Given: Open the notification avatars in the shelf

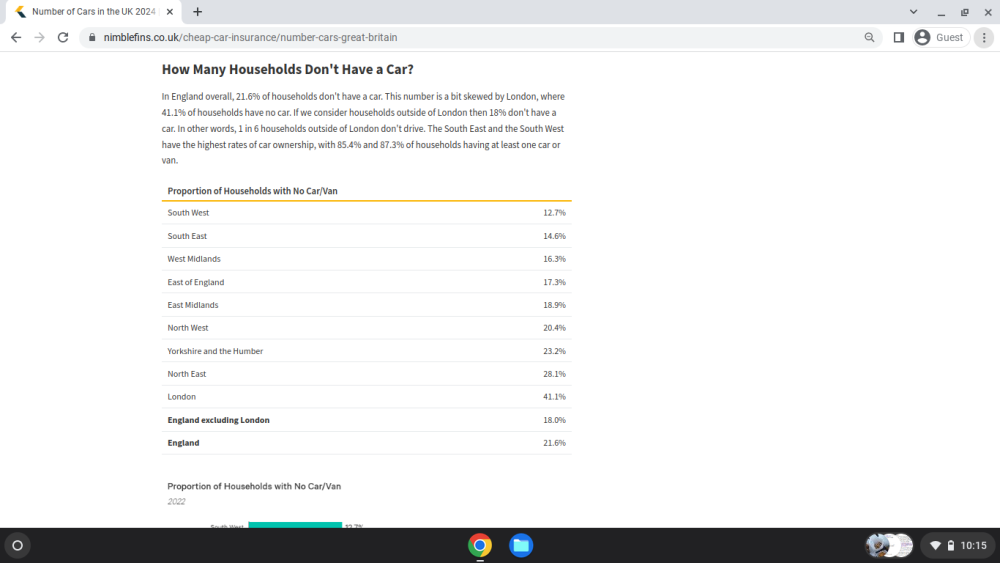Looking at the screenshot, I should 889,545.
